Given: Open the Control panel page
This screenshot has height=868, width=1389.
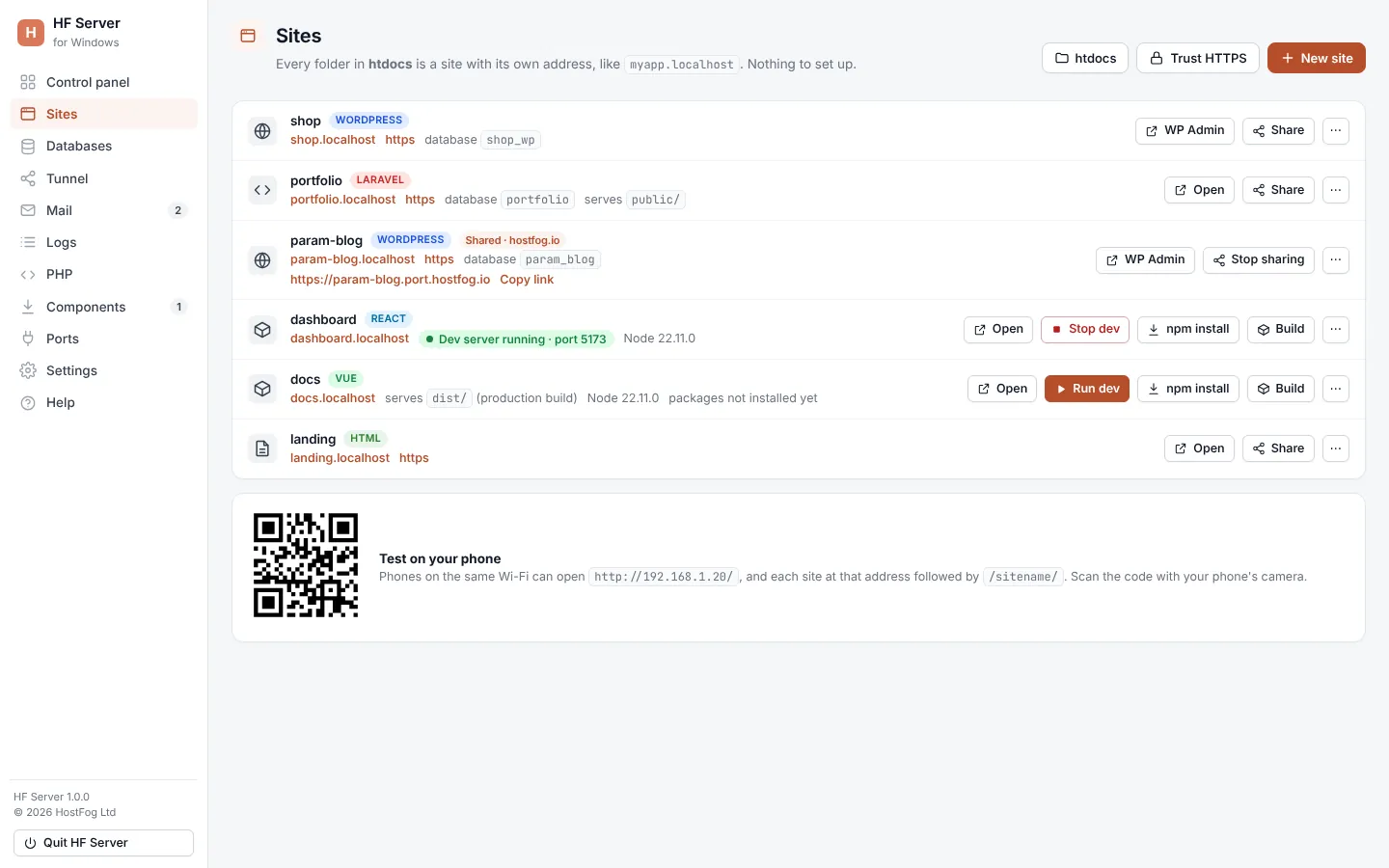Looking at the screenshot, I should tap(103, 82).
